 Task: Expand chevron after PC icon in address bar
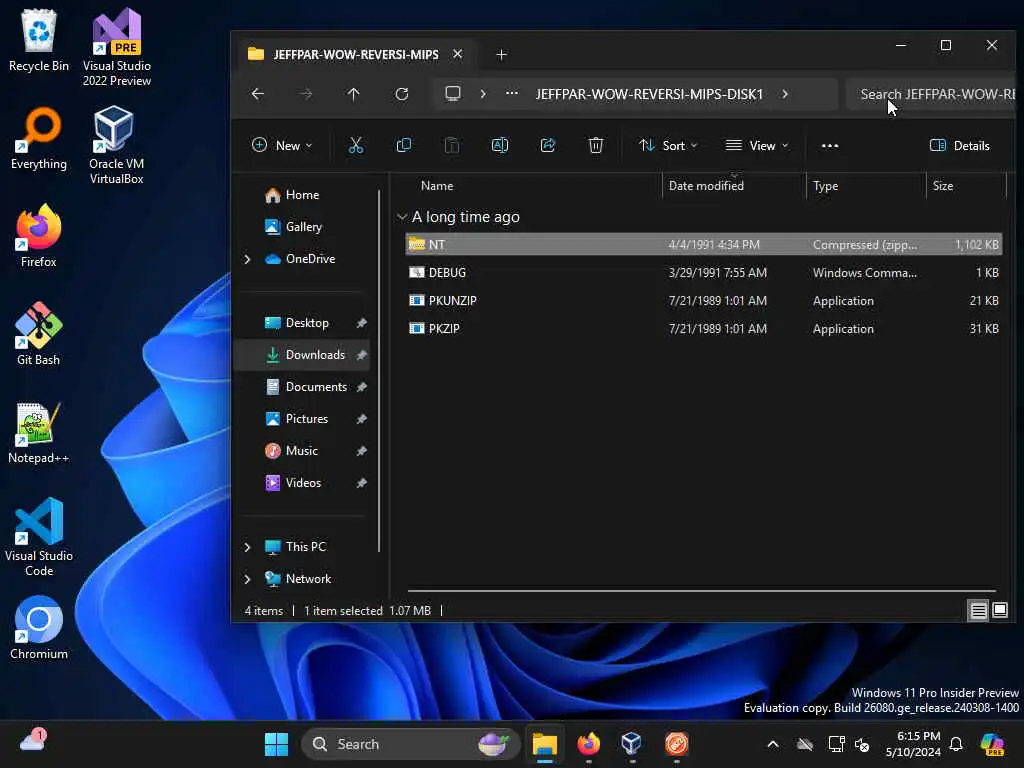pyautogui.click(x=483, y=94)
